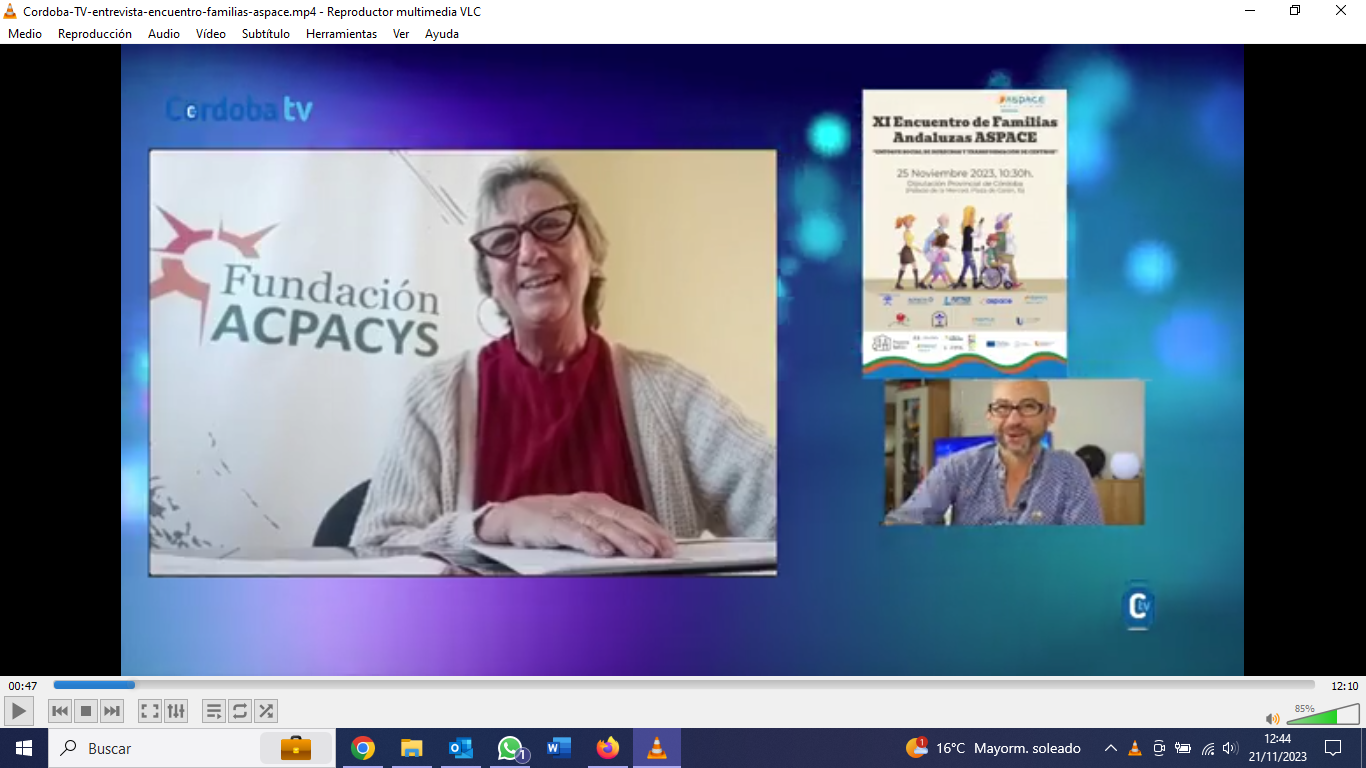Launch Google Chrome from taskbar
The width and height of the screenshot is (1366, 768).
pos(363,748)
